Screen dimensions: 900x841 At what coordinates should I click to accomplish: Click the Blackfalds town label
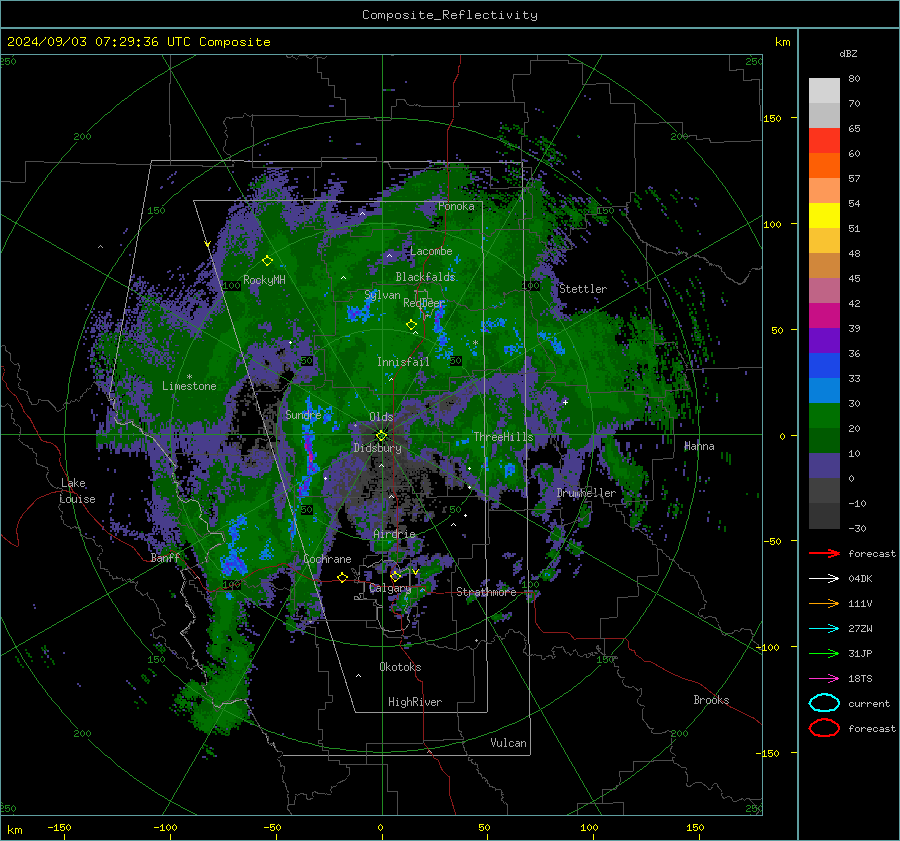(x=425, y=277)
